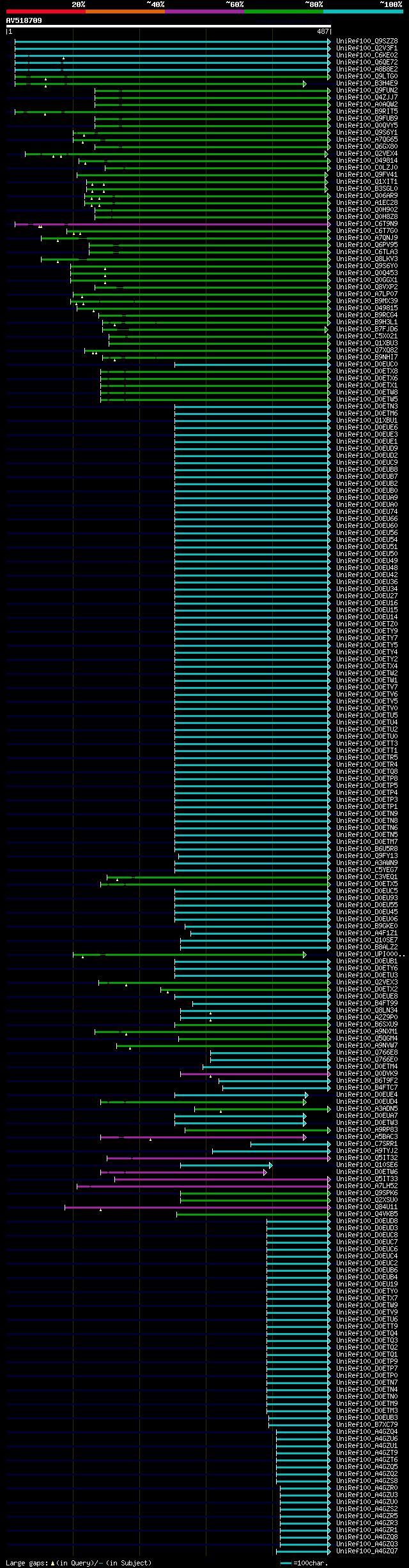The image size is (409, 1568).
Task: Select label UniRef100_B4FTC7
Action: [x=367, y=1088]
